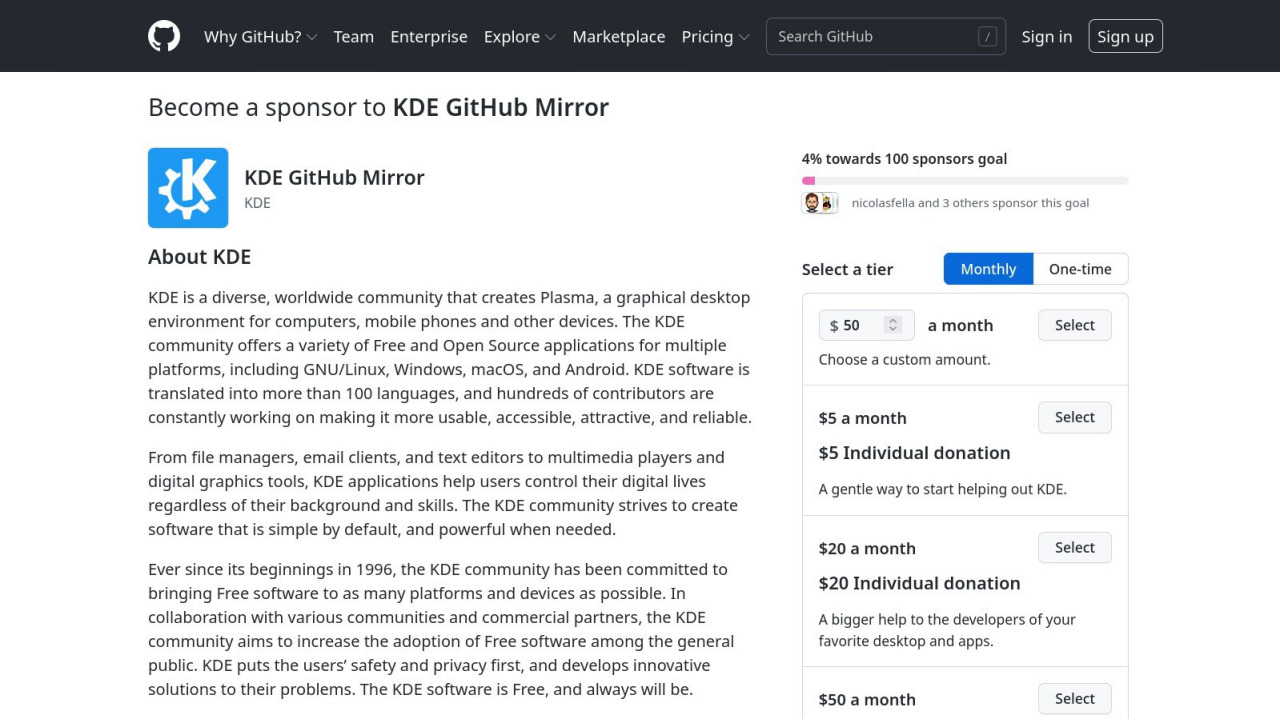Click the KDE gear logo avatar

point(188,188)
